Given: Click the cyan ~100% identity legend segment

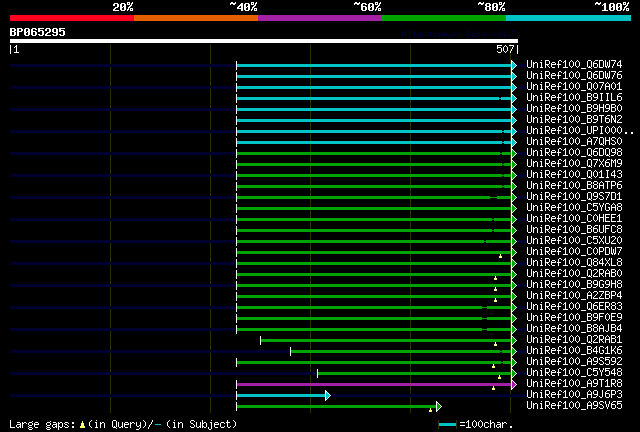Looking at the screenshot, I should 568,18.
